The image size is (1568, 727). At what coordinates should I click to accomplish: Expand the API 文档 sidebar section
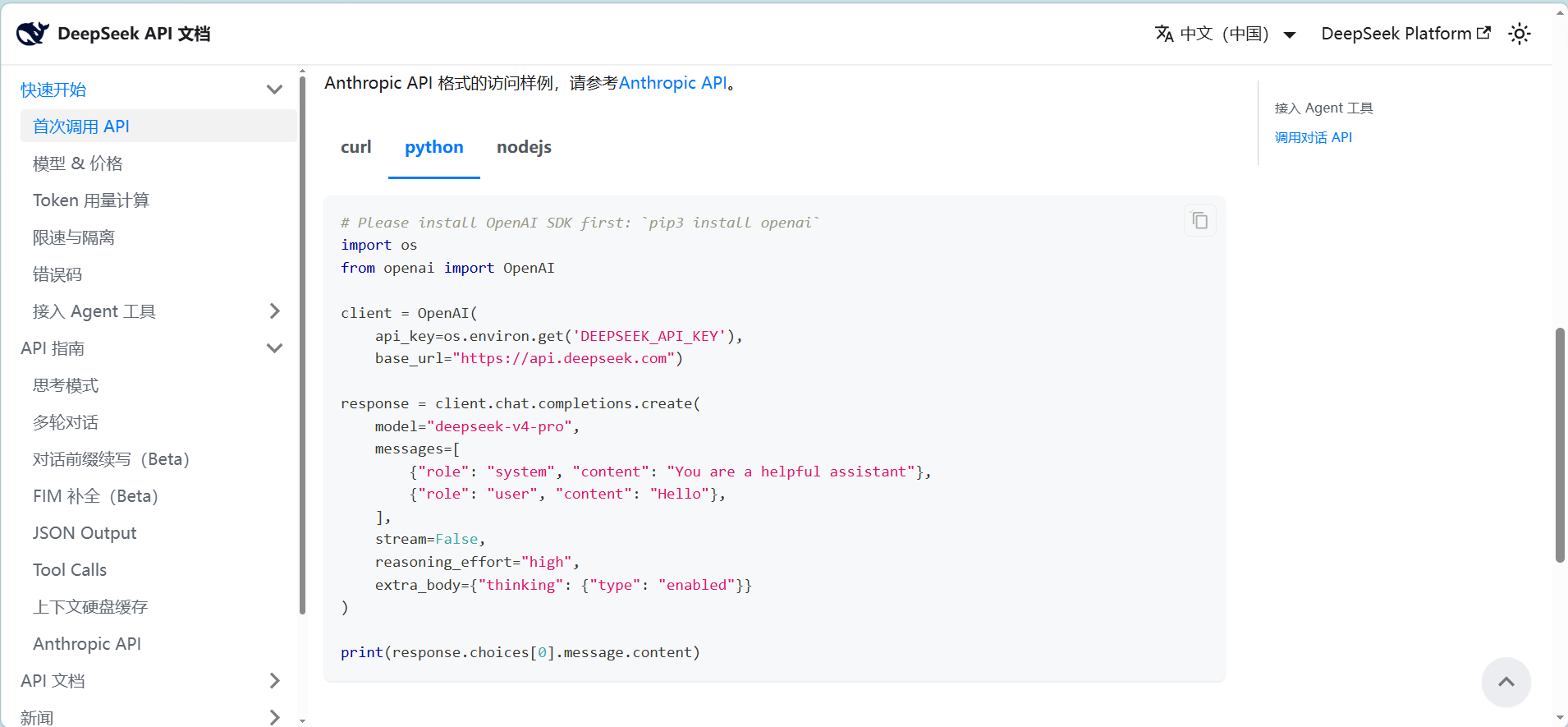click(274, 680)
